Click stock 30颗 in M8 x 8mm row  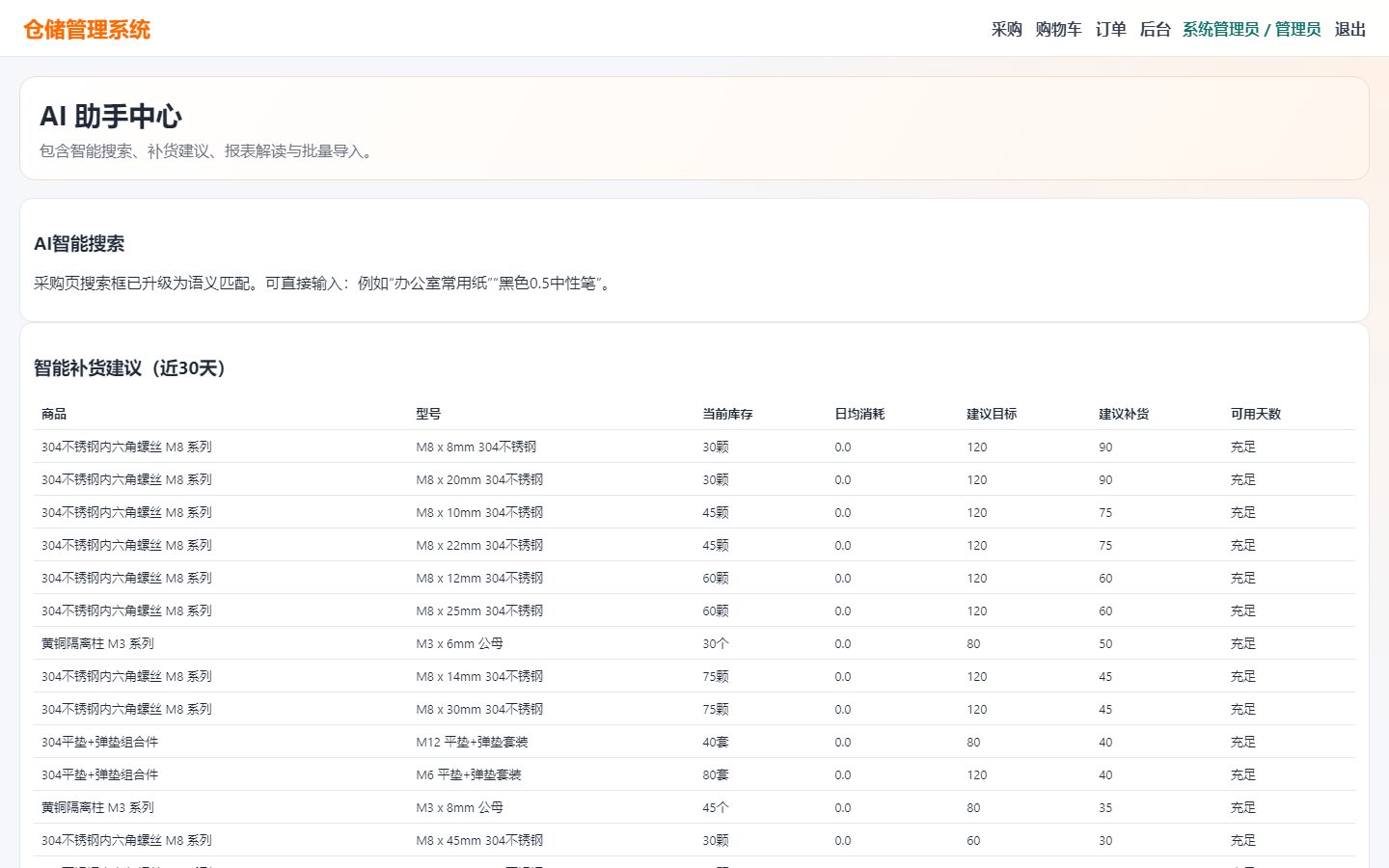716,447
